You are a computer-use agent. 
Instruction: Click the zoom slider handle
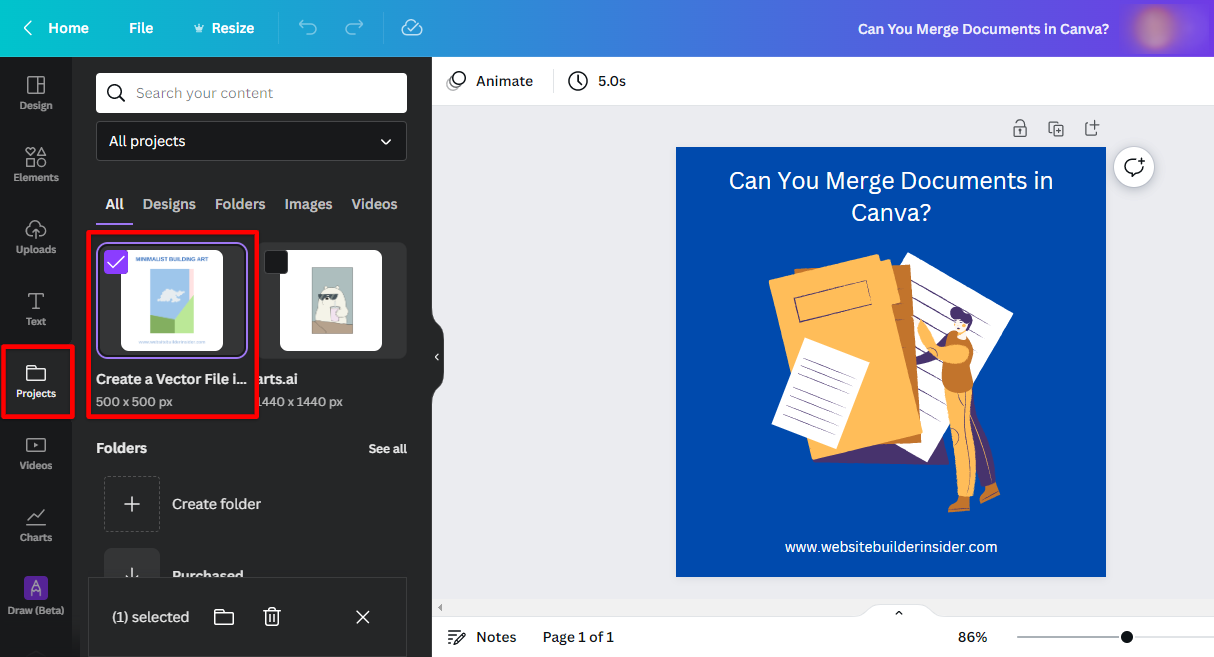(x=1127, y=637)
